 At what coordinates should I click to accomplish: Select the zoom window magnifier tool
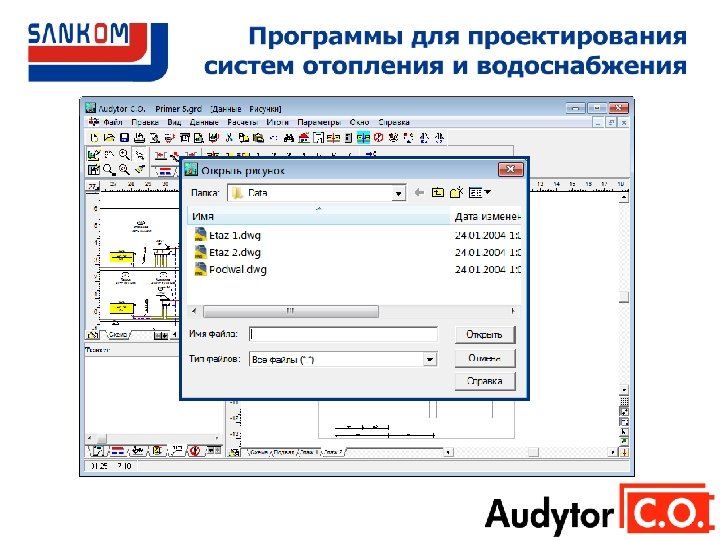[x=109, y=170]
